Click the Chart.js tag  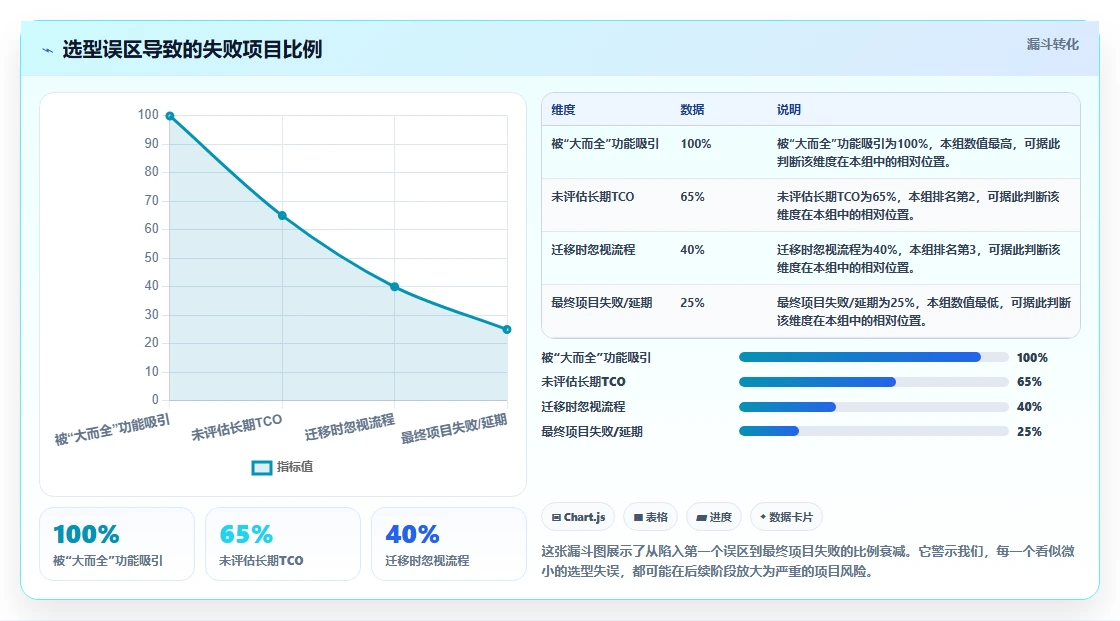tap(579, 517)
